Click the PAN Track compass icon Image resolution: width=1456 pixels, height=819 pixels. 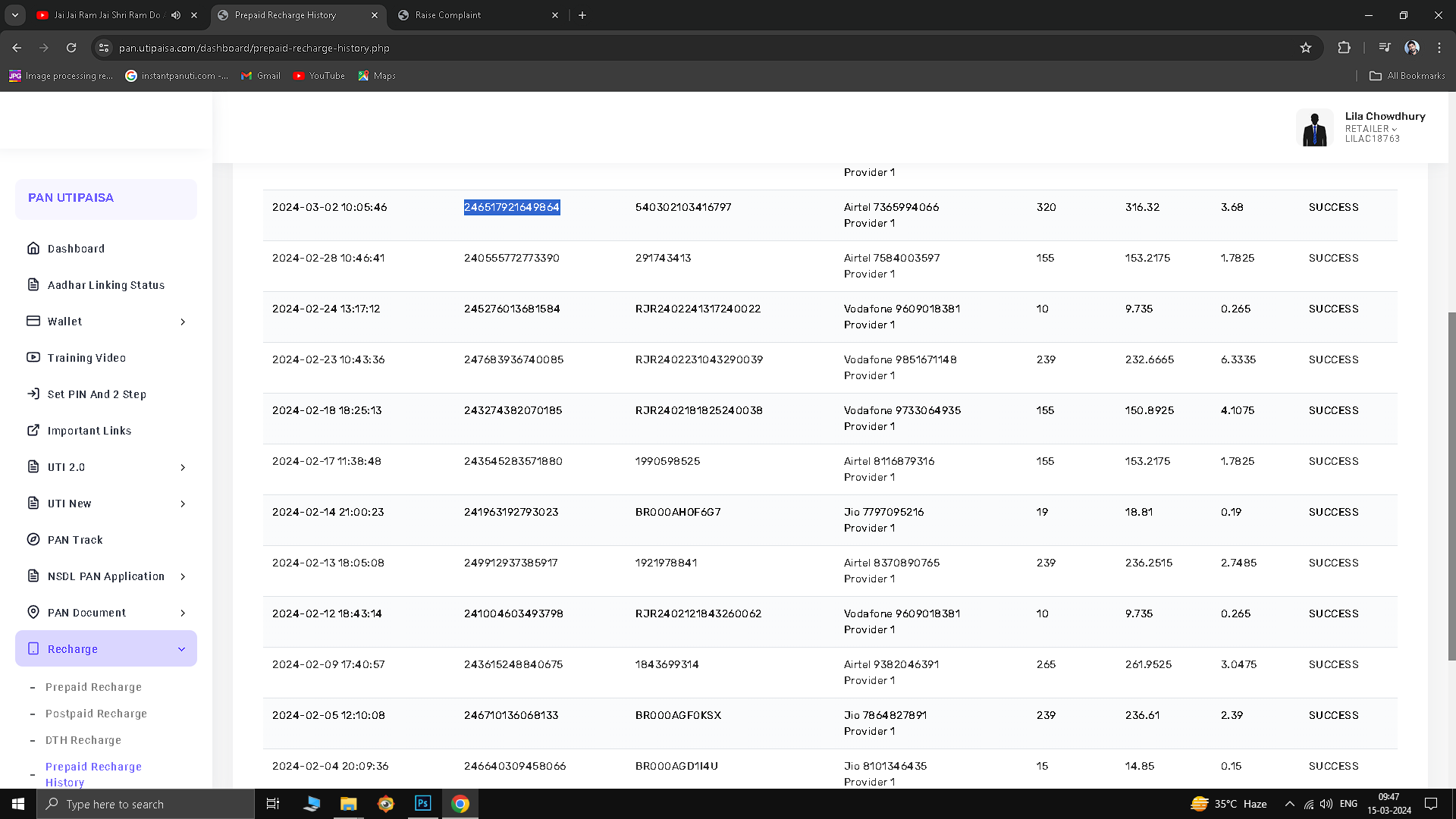coord(33,539)
